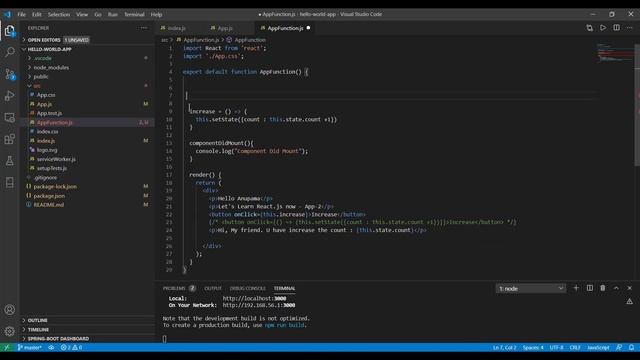The image size is (640, 360).
Task: Open the Edit menu
Action: 37,14
